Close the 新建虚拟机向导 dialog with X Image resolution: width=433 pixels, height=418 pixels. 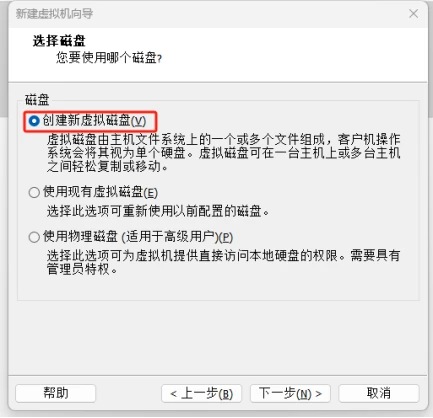pyautogui.click(x=413, y=14)
